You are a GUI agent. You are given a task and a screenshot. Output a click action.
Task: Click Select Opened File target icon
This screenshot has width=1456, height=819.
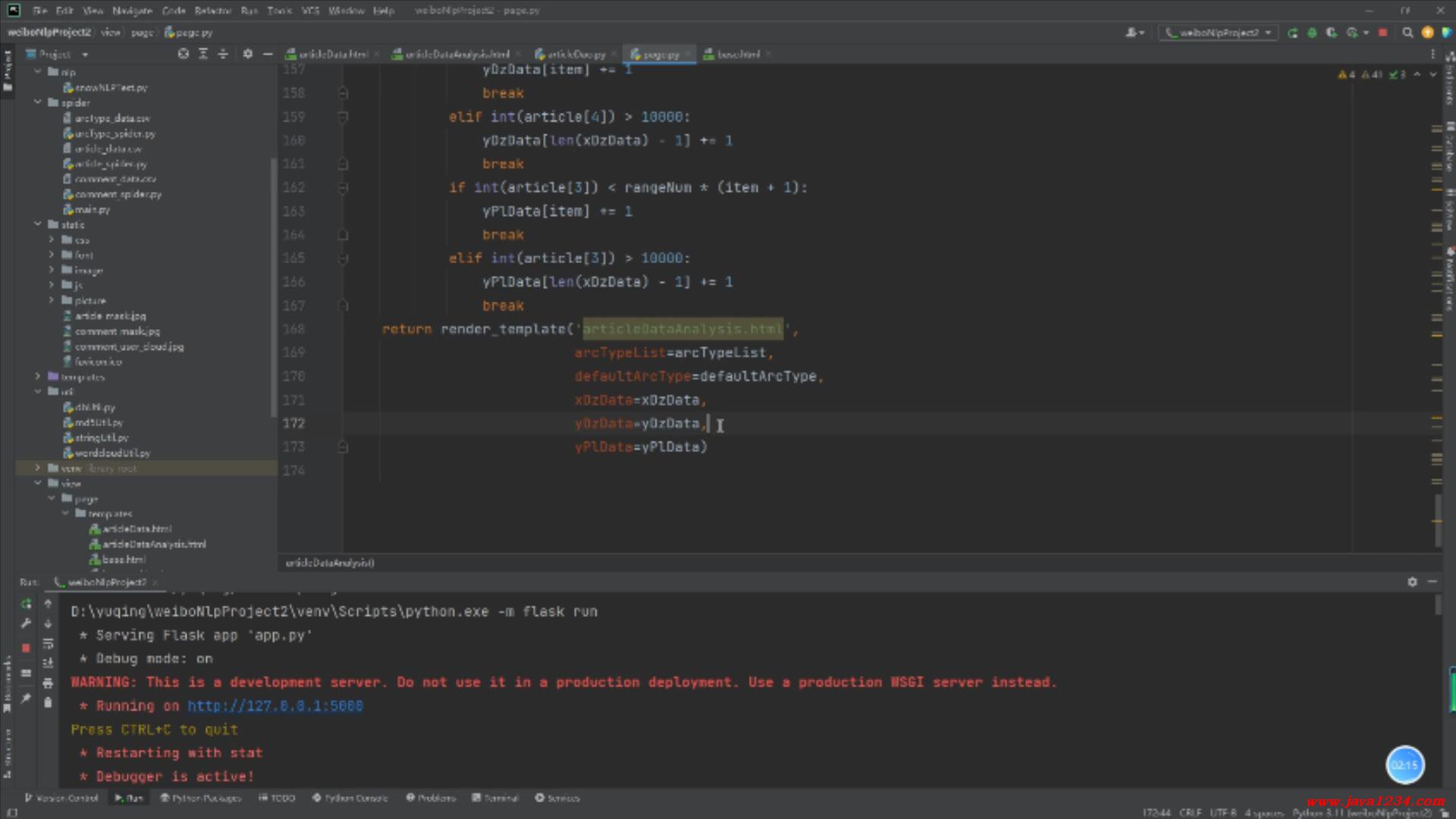point(183,54)
